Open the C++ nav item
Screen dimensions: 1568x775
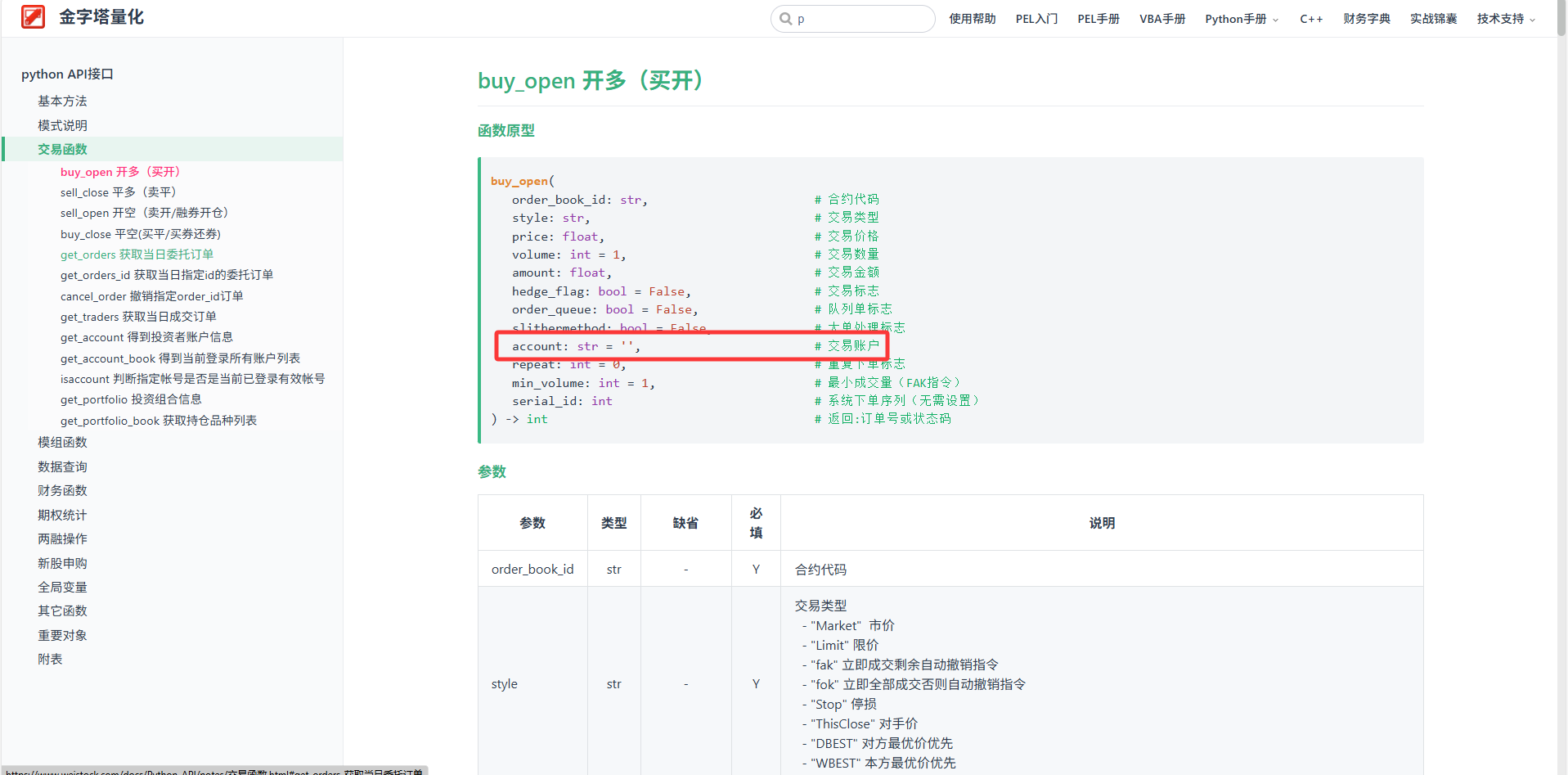pos(1311,19)
